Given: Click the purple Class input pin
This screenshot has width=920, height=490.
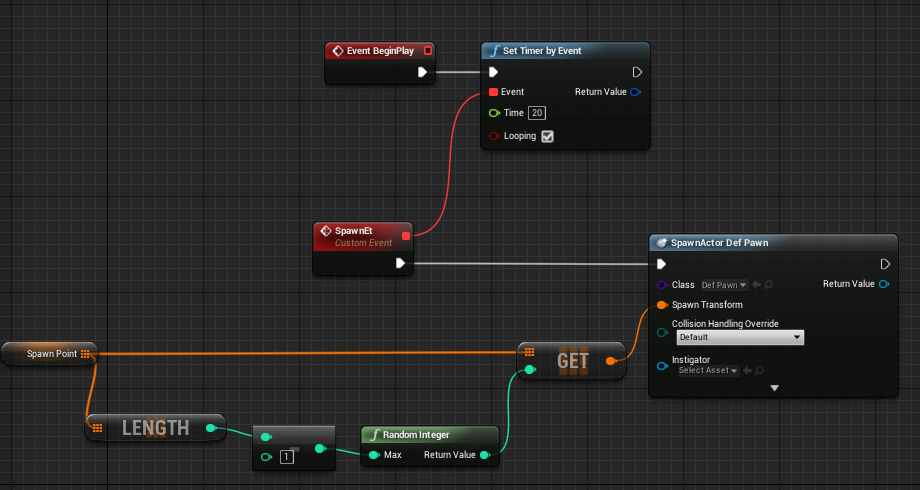Looking at the screenshot, I should tap(662, 285).
